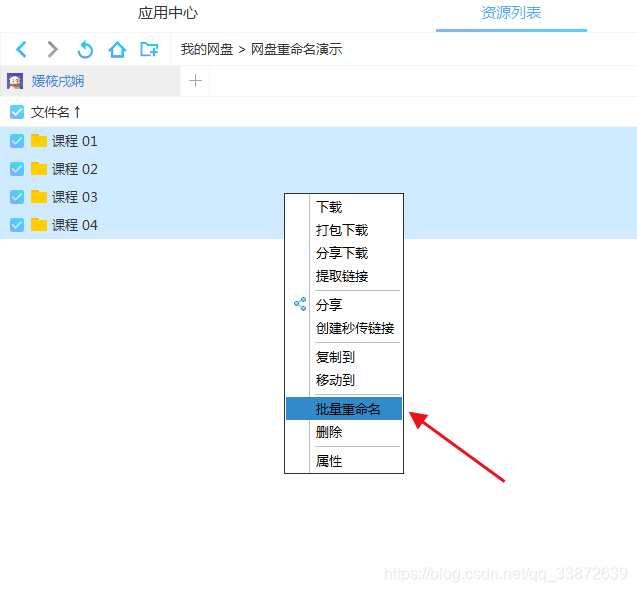This screenshot has width=637, height=592.
Task: Go back with the left arrow icon
Action: pos(21,50)
